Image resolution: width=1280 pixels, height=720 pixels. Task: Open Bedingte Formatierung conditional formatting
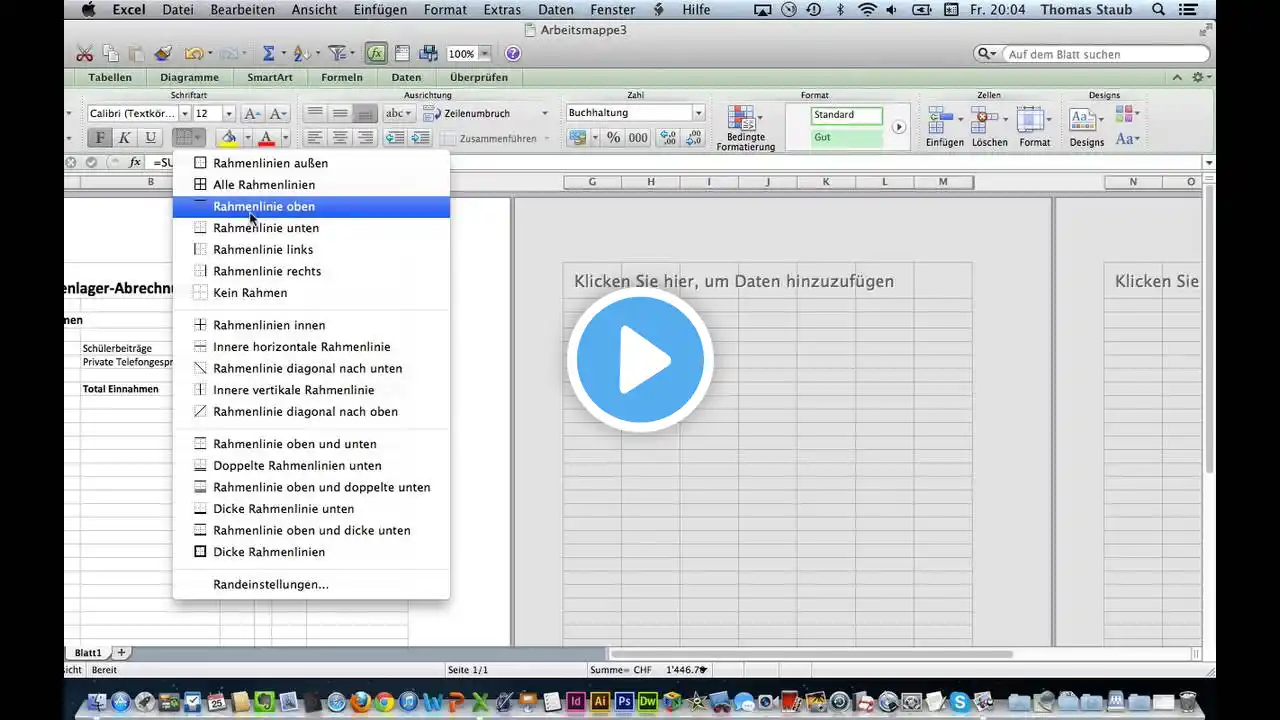(x=745, y=128)
